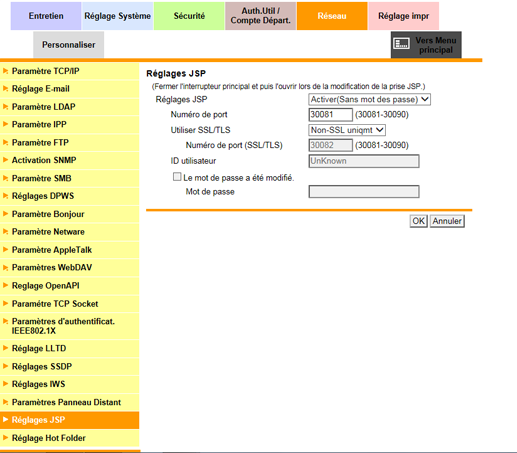
Task: Open the Réglage Système tab
Action: tap(117, 16)
